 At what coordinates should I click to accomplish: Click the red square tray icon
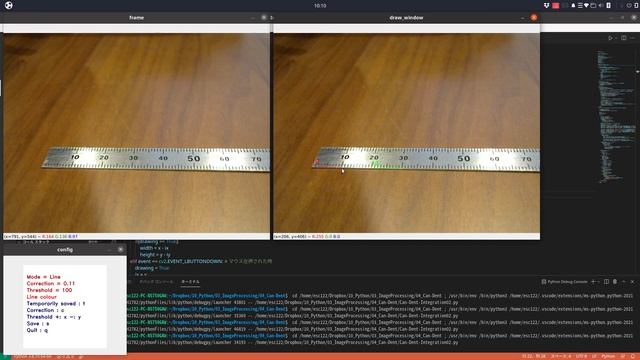click(556, 5)
